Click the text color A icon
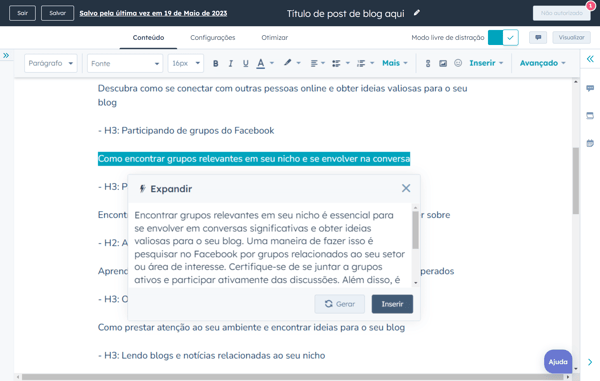The height and width of the screenshot is (381, 600). pos(261,64)
